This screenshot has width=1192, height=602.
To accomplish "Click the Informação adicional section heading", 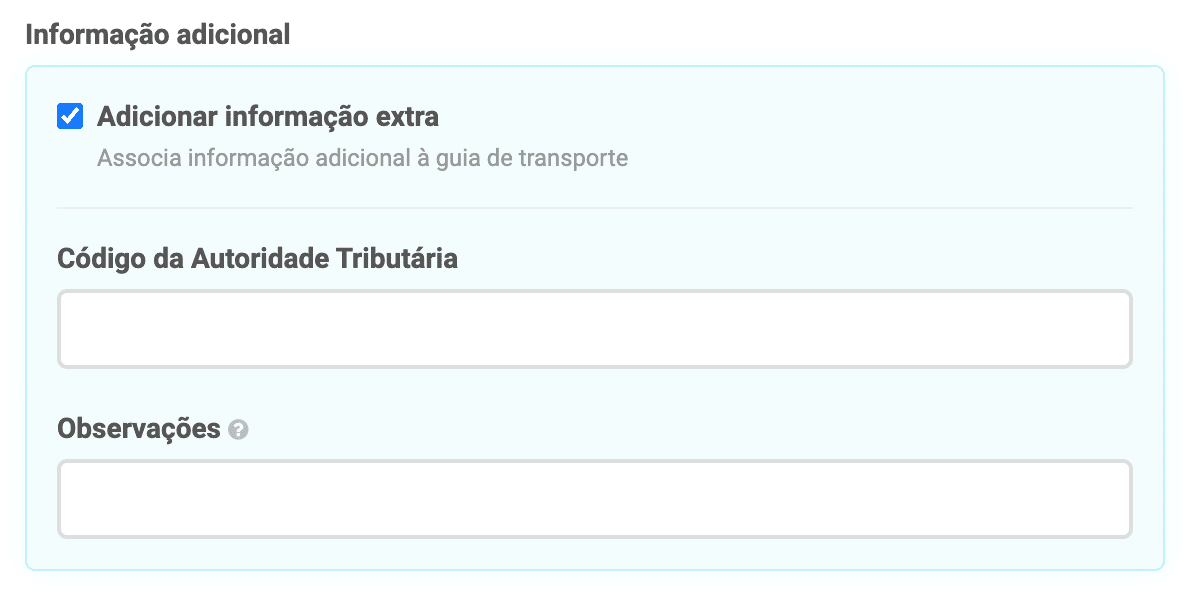I will point(157,35).
